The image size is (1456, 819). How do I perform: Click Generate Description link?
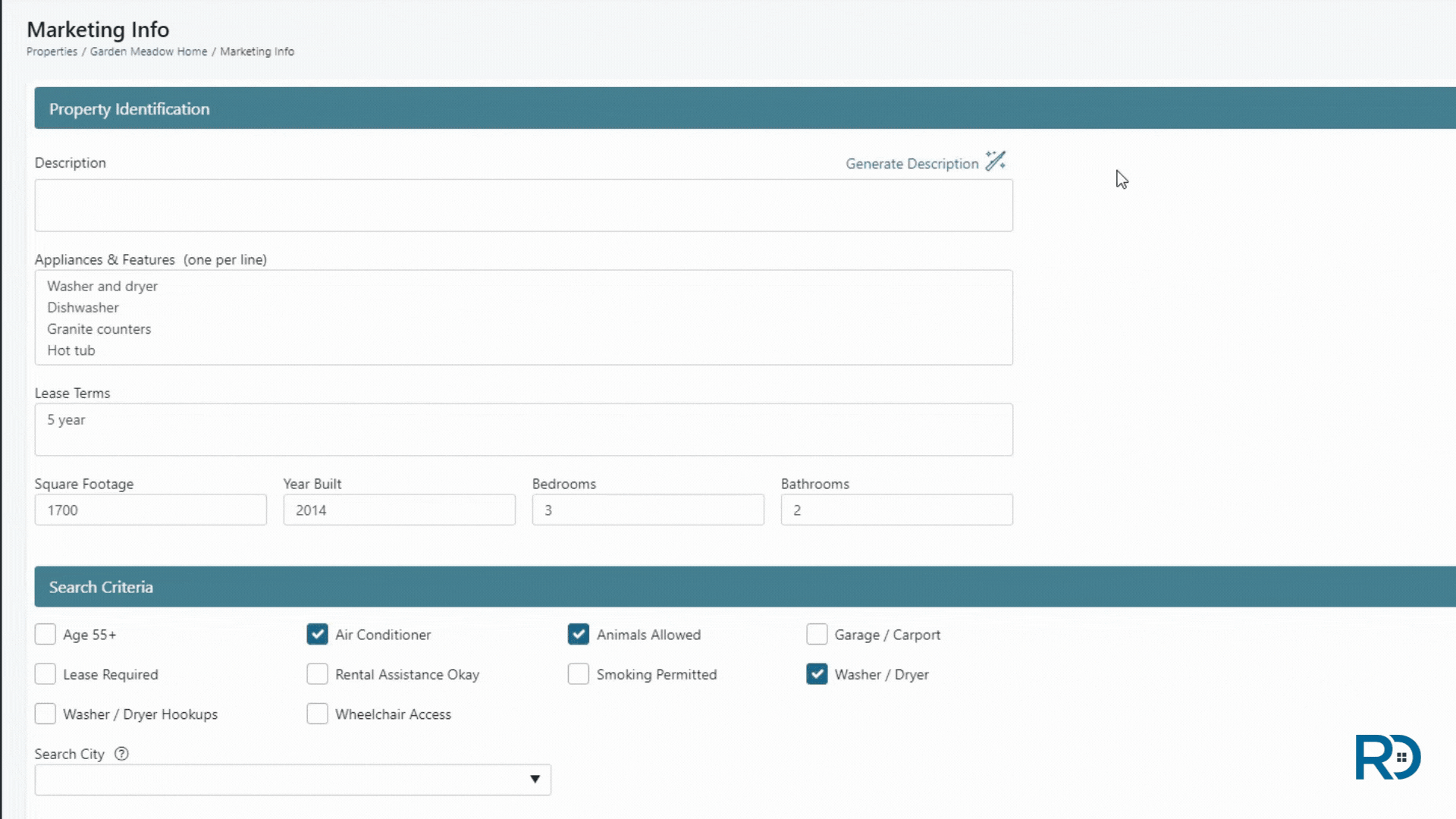click(912, 164)
